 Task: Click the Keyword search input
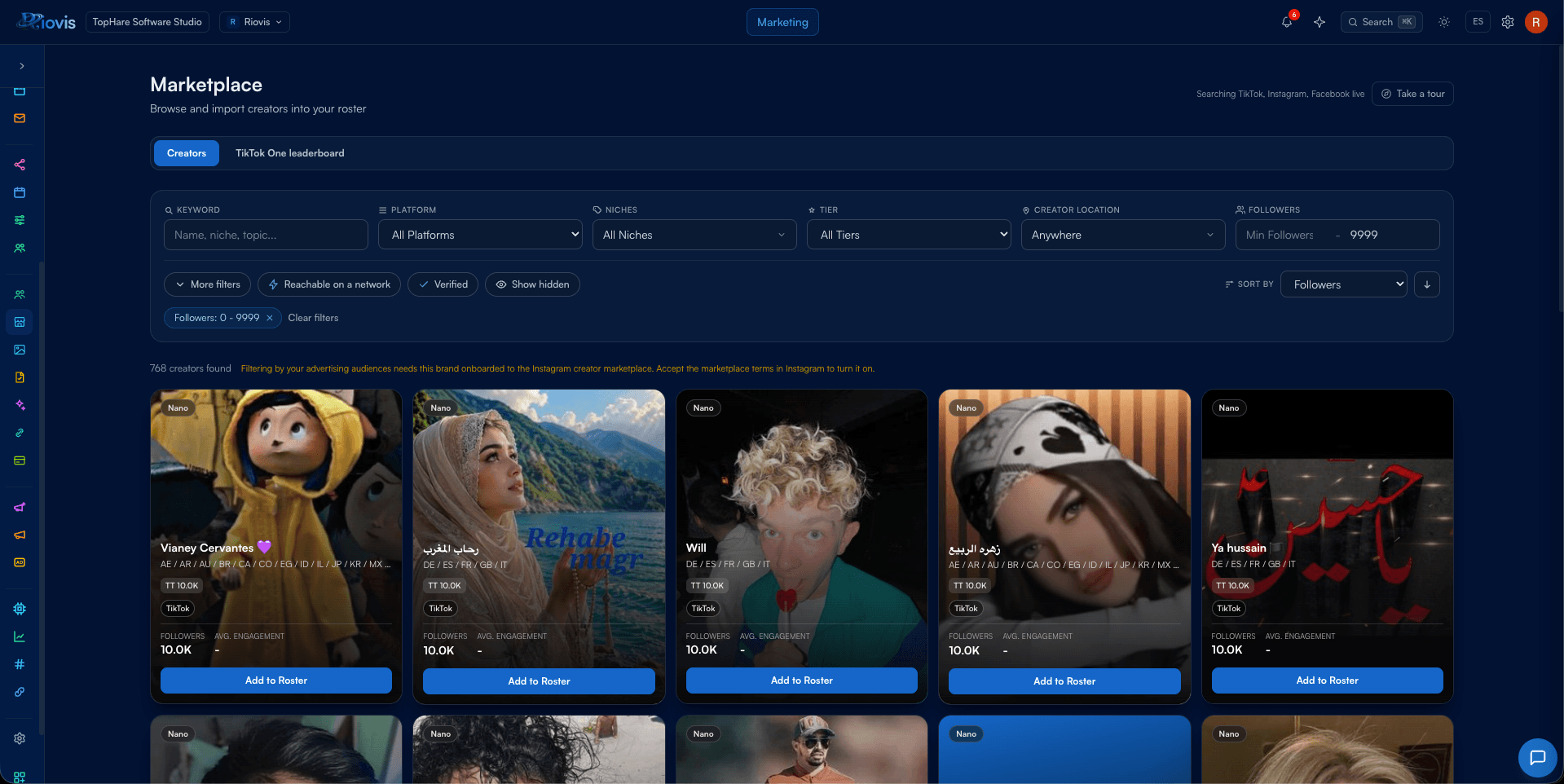point(266,235)
